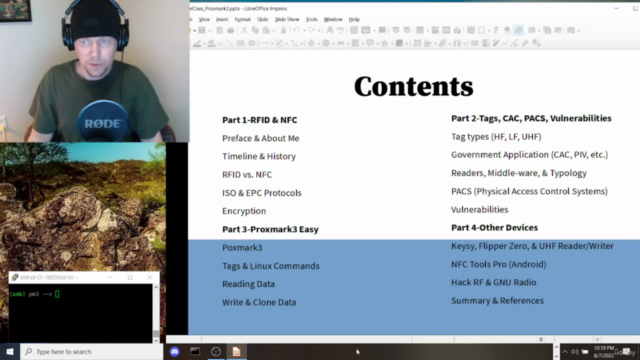Open the Paste options dropdown arrow

(273, 31)
